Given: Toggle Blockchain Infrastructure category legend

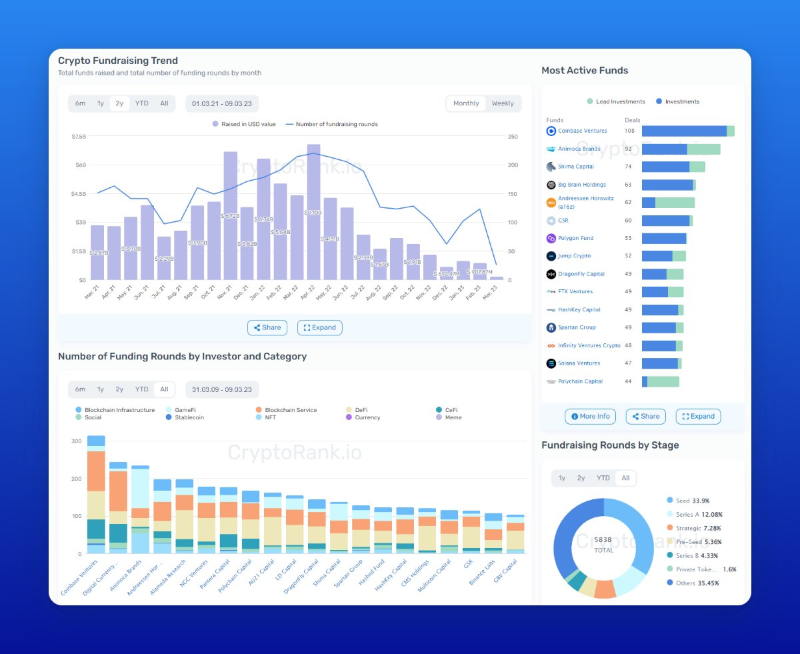Looking at the screenshot, I should click(115, 410).
